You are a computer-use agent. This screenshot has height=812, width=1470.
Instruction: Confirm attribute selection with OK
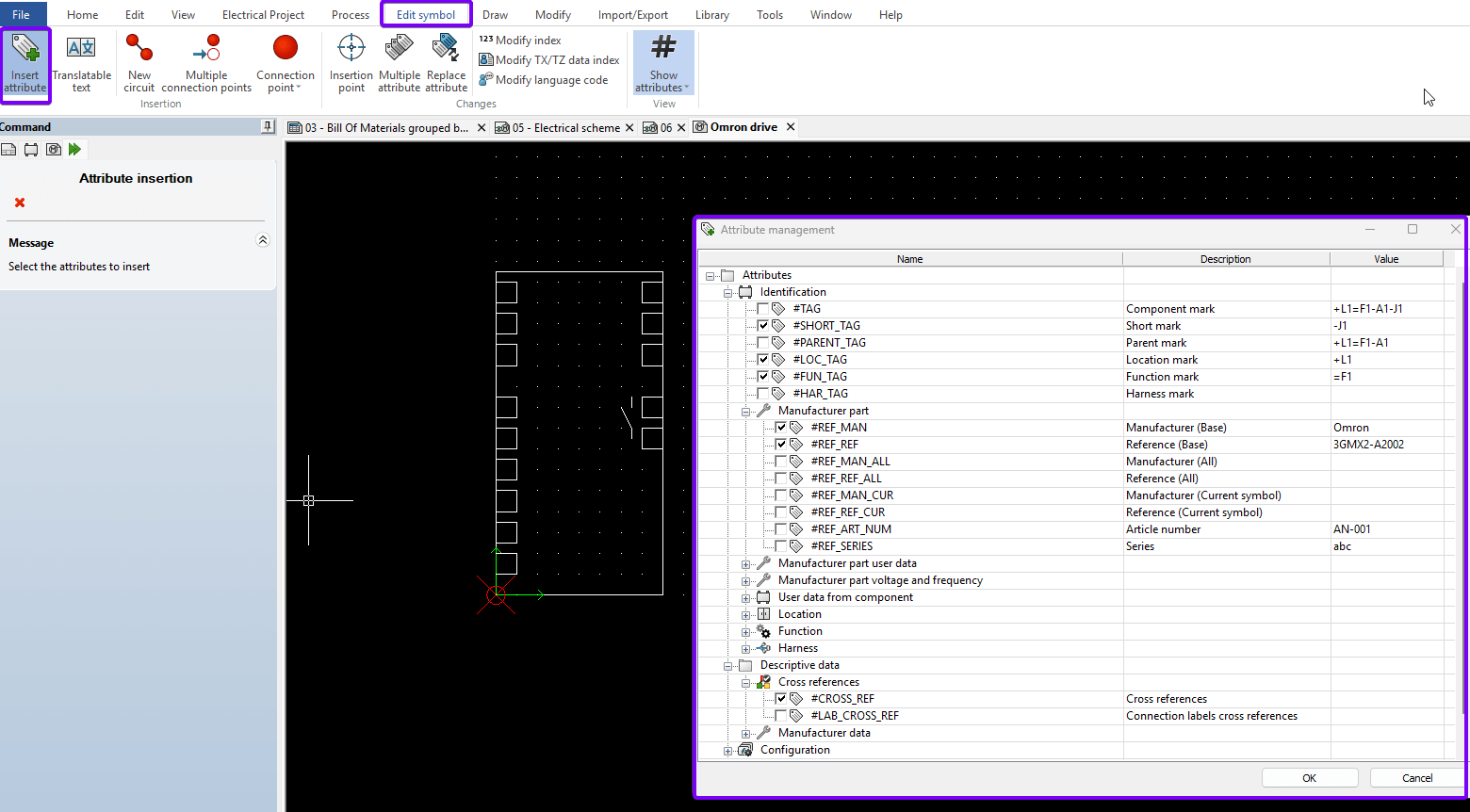1309,777
